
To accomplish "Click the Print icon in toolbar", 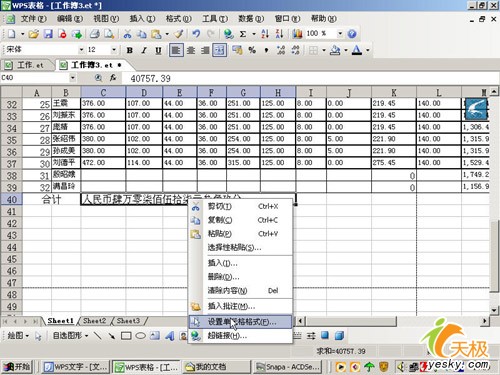I will point(95,34).
